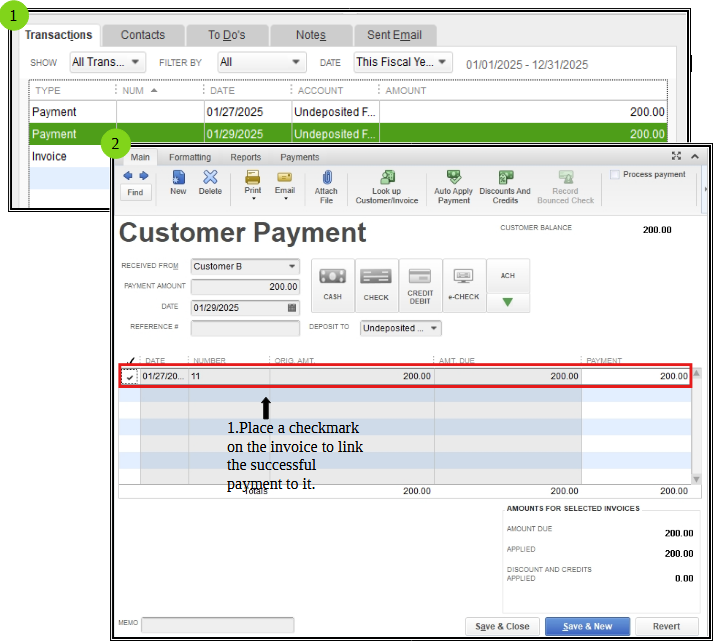Image resolution: width=714 pixels, height=643 pixels.
Task: Select the 01/29/2025 Payment row
Action: pyautogui.click(x=348, y=134)
